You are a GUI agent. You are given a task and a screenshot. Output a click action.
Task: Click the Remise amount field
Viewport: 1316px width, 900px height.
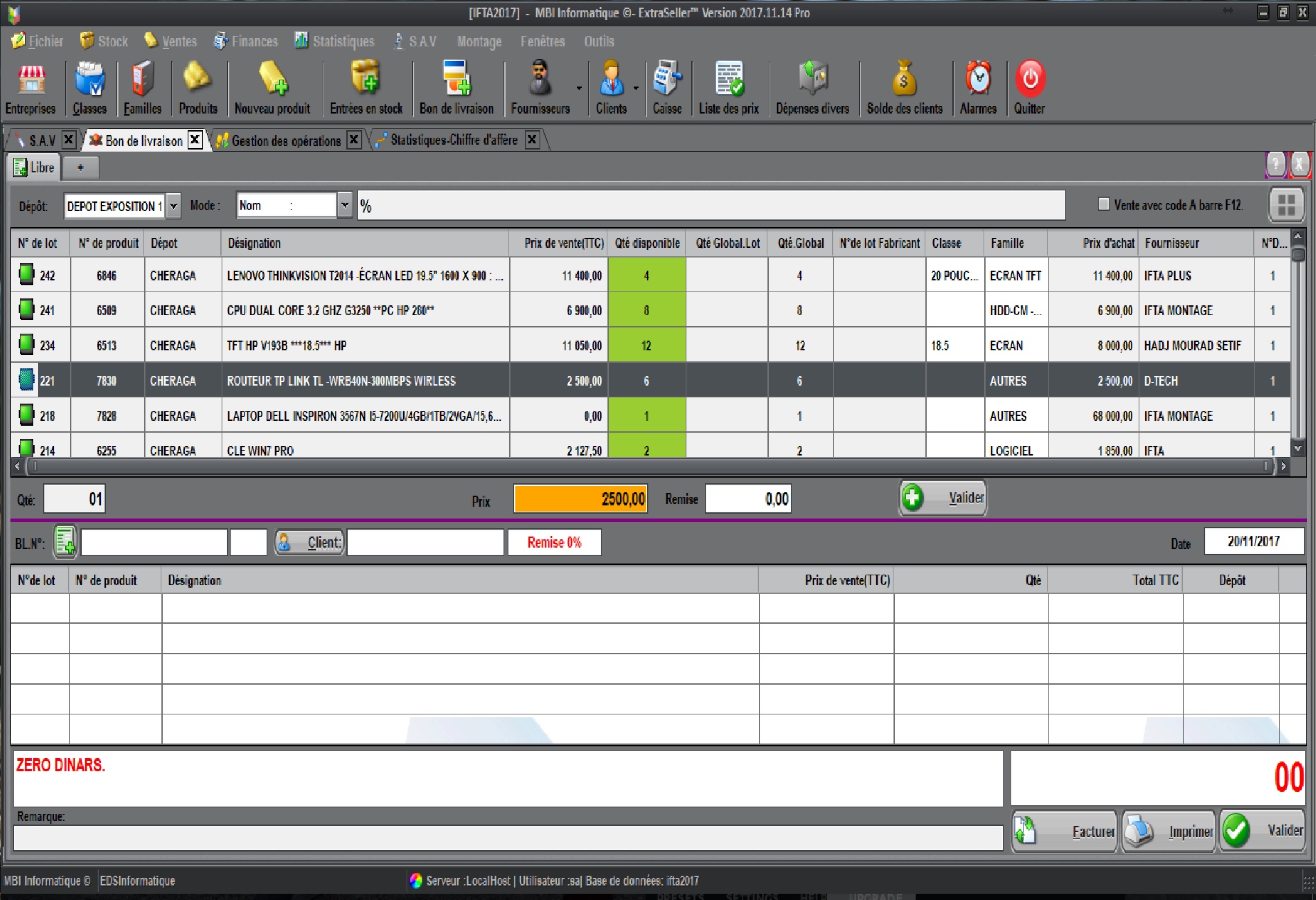[x=748, y=498]
